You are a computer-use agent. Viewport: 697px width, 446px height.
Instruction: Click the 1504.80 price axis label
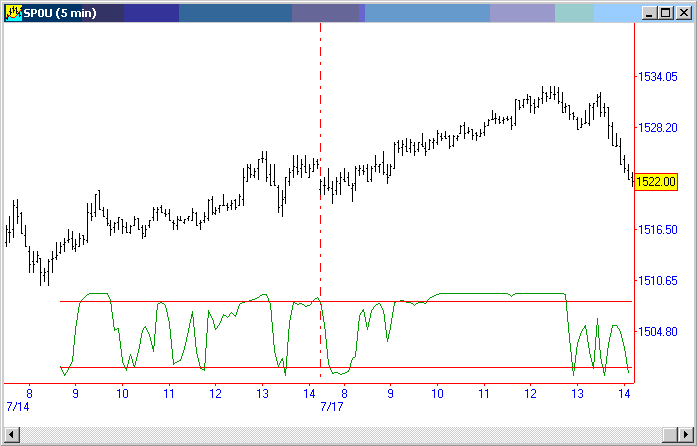[659, 332]
